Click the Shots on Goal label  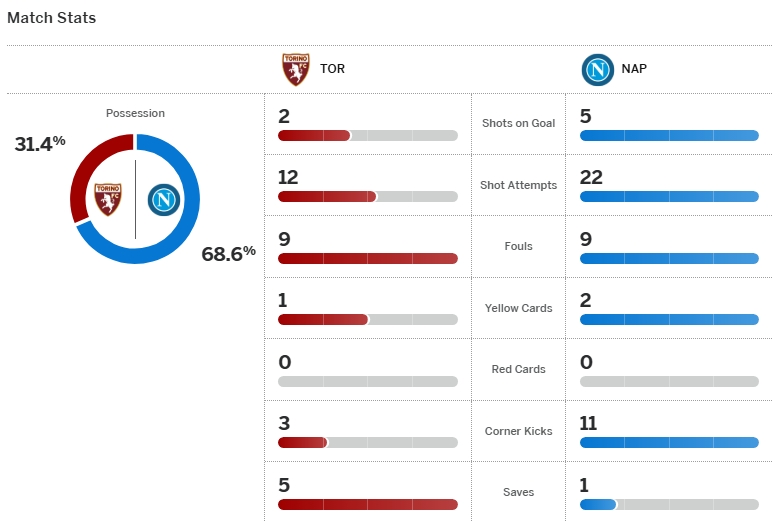tap(518, 123)
